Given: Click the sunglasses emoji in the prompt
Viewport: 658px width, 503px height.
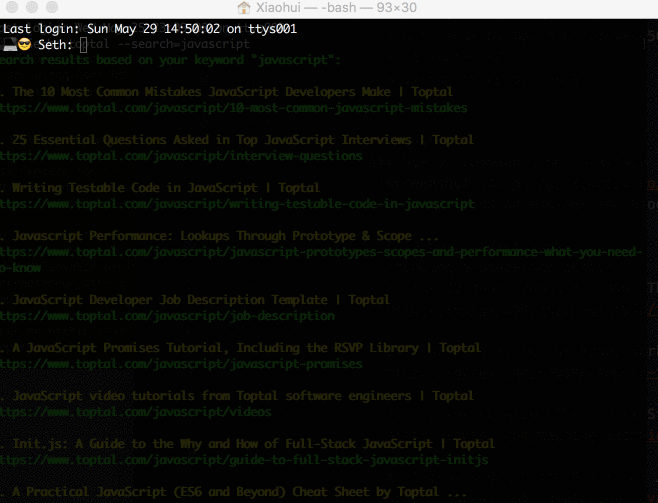Looking at the screenshot, I should tap(25, 44).
